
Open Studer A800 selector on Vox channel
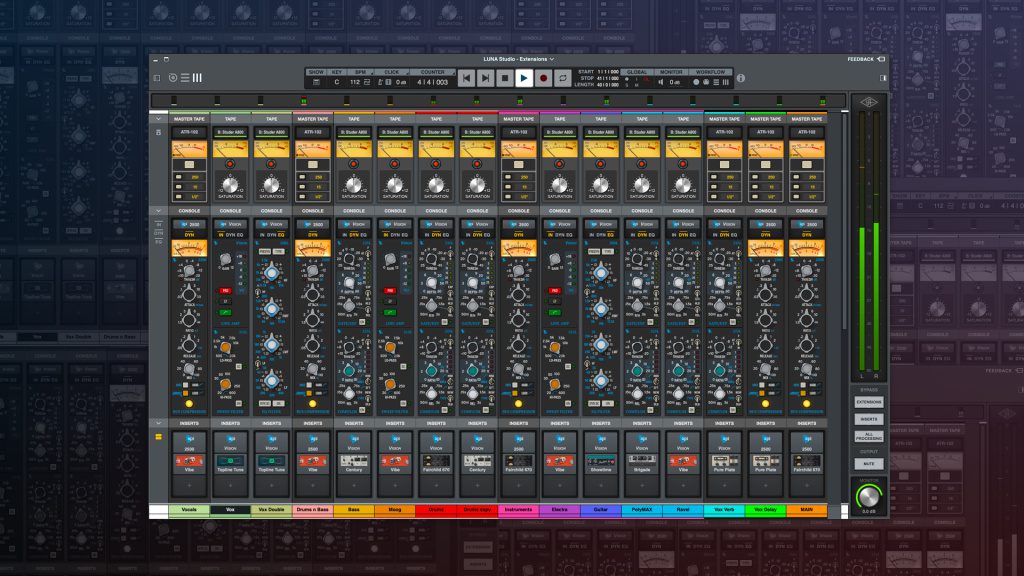[231, 132]
